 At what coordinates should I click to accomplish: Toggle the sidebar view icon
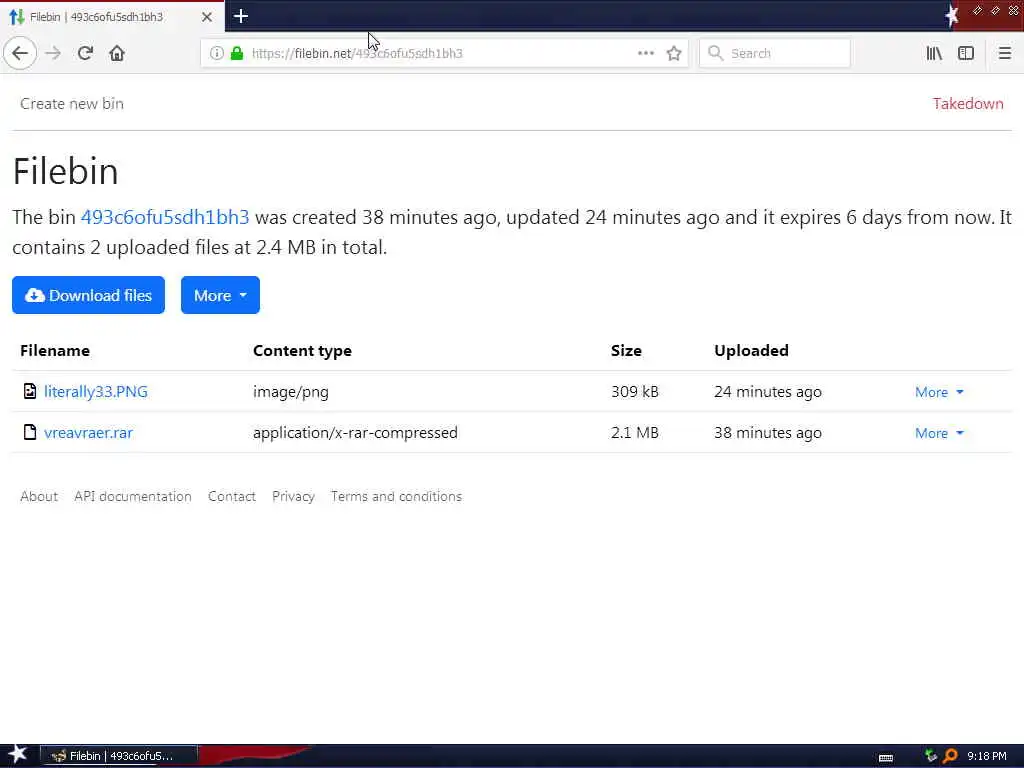click(x=966, y=53)
